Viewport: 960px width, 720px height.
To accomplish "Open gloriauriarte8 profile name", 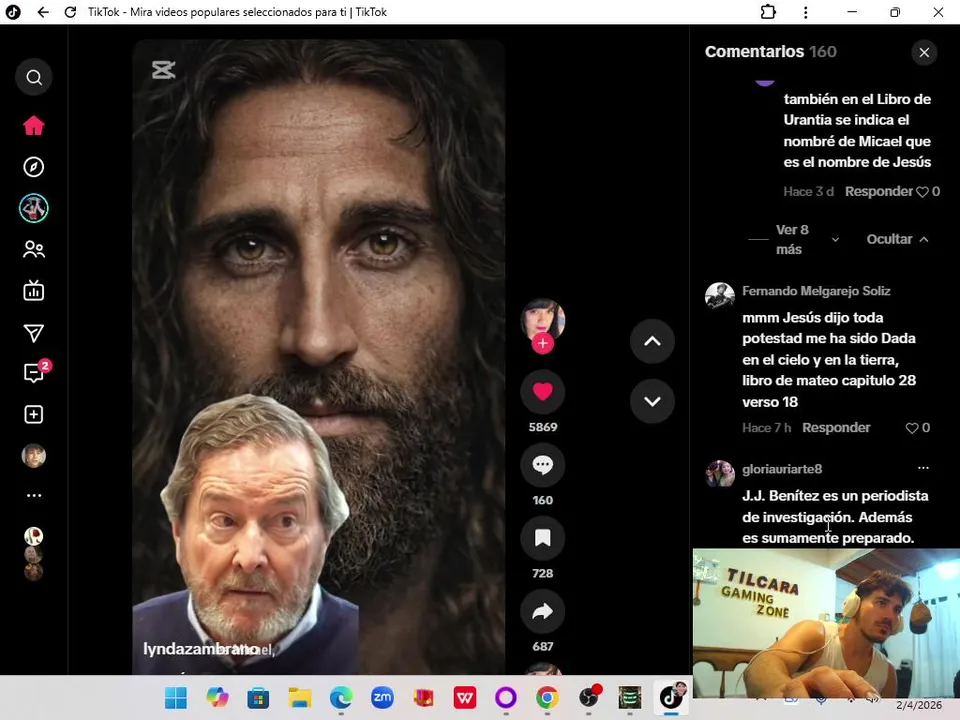I will [x=782, y=469].
